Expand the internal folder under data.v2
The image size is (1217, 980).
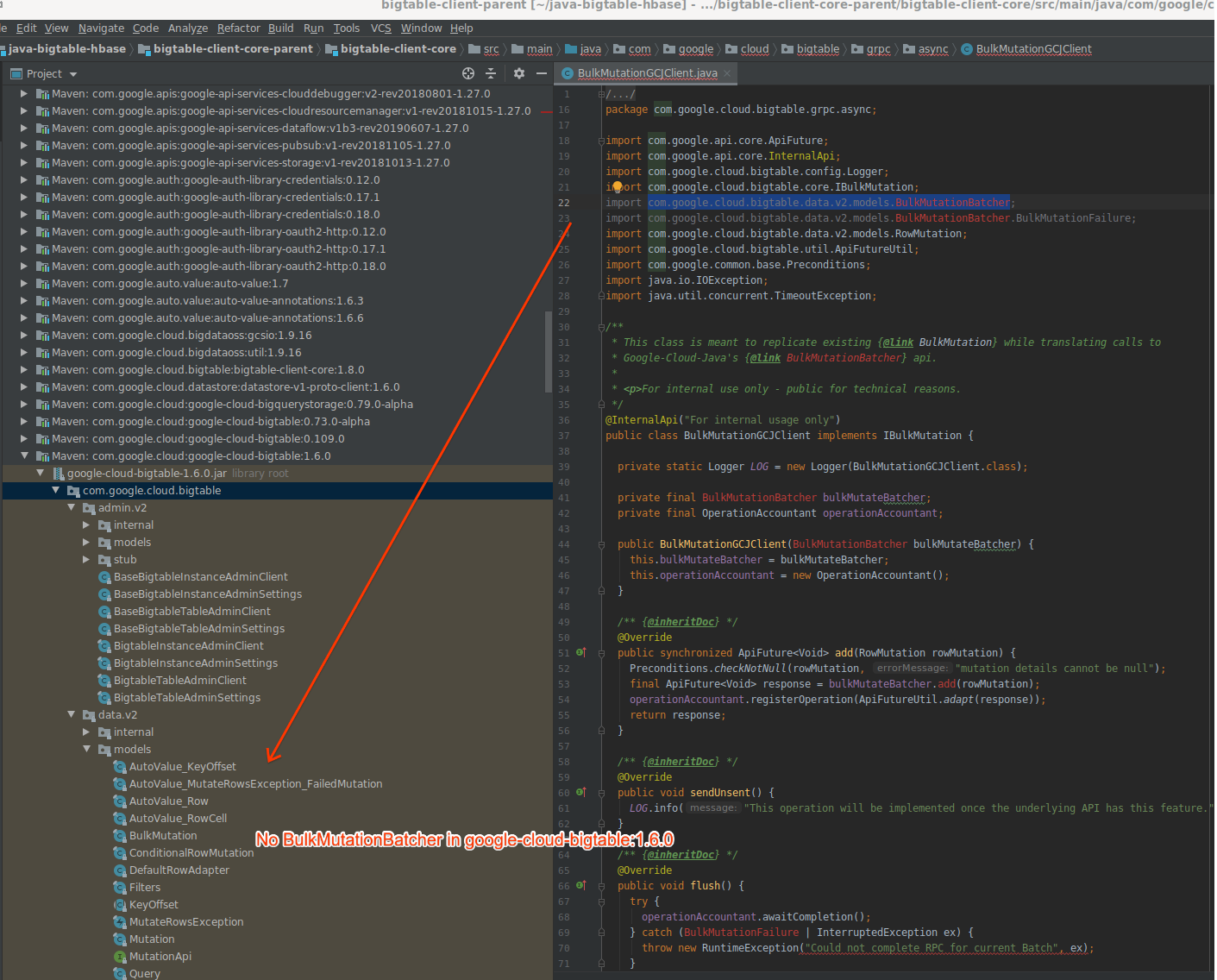[x=86, y=732]
